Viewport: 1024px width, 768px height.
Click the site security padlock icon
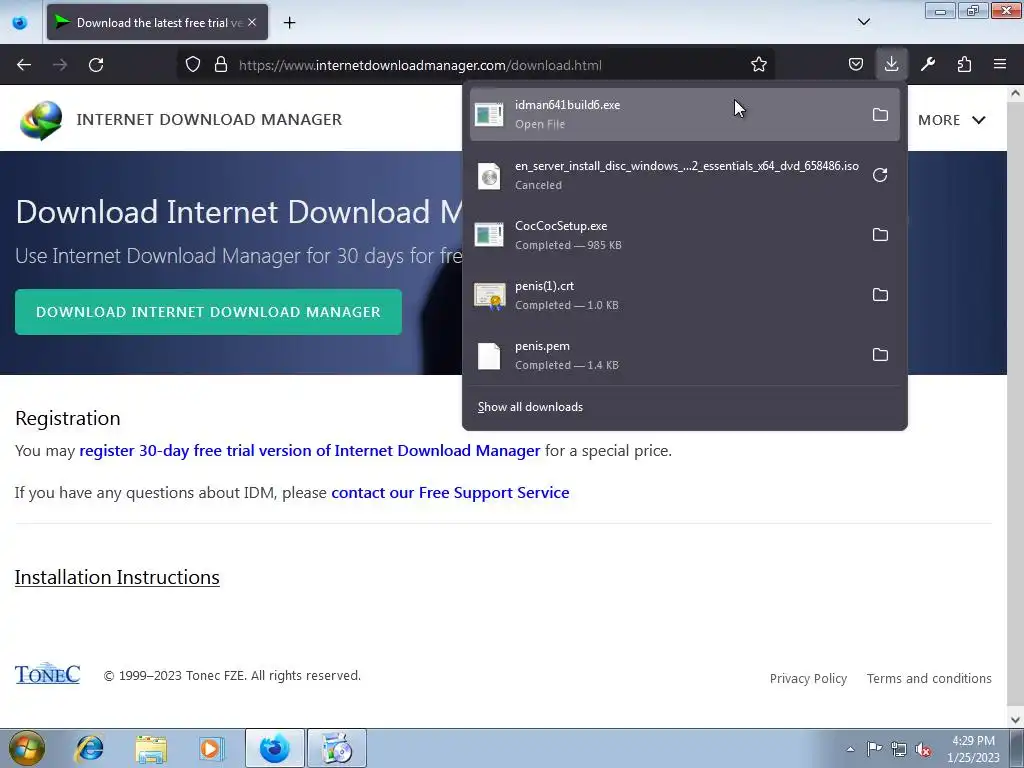pos(221,64)
